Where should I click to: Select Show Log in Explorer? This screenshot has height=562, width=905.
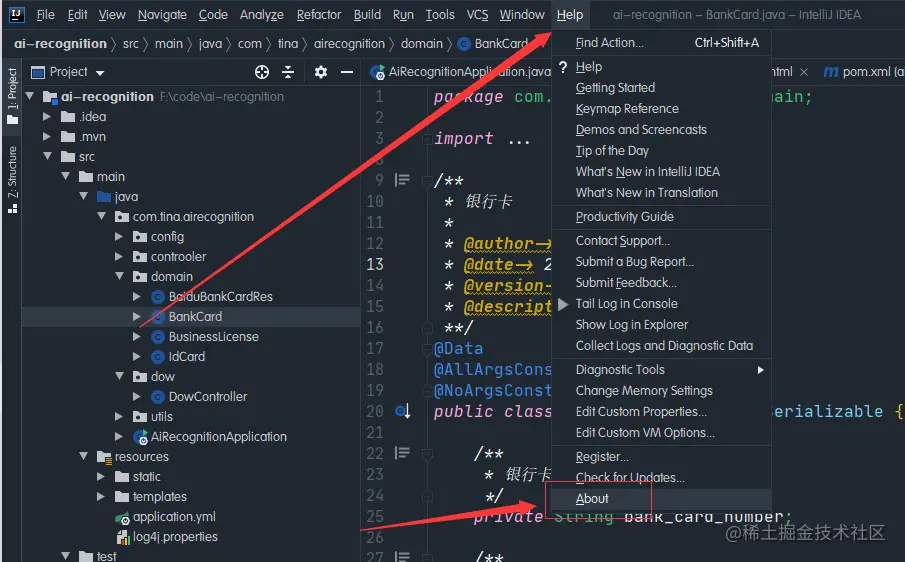pyautogui.click(x=661, y=325)
